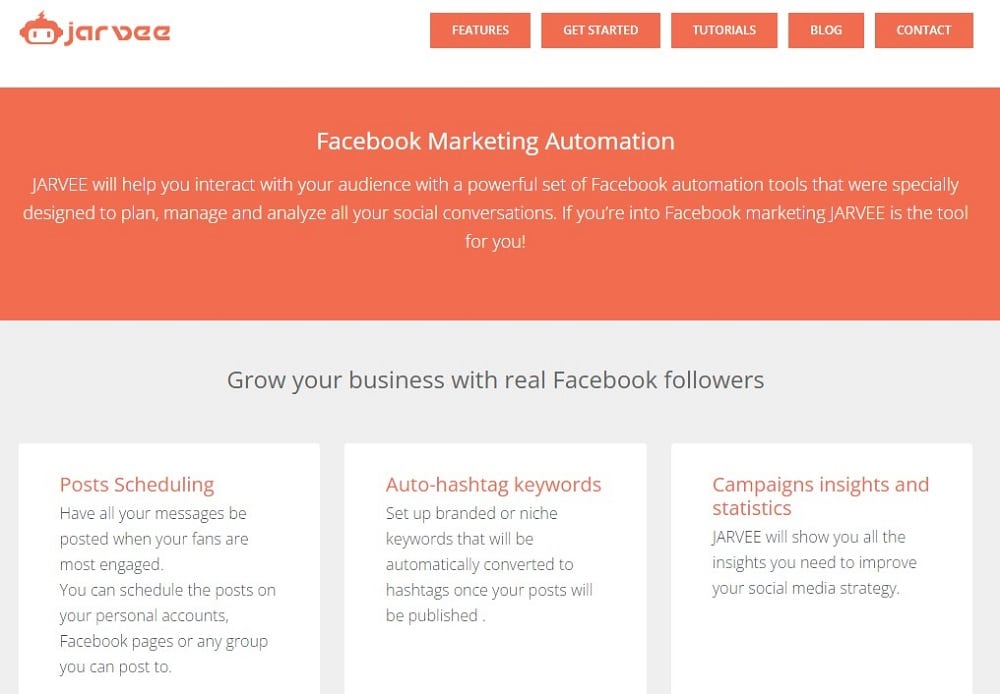Screen dimensions: 1000x694
Task: Click the Jarvee robot head logo icon
Action: point(41,29)
